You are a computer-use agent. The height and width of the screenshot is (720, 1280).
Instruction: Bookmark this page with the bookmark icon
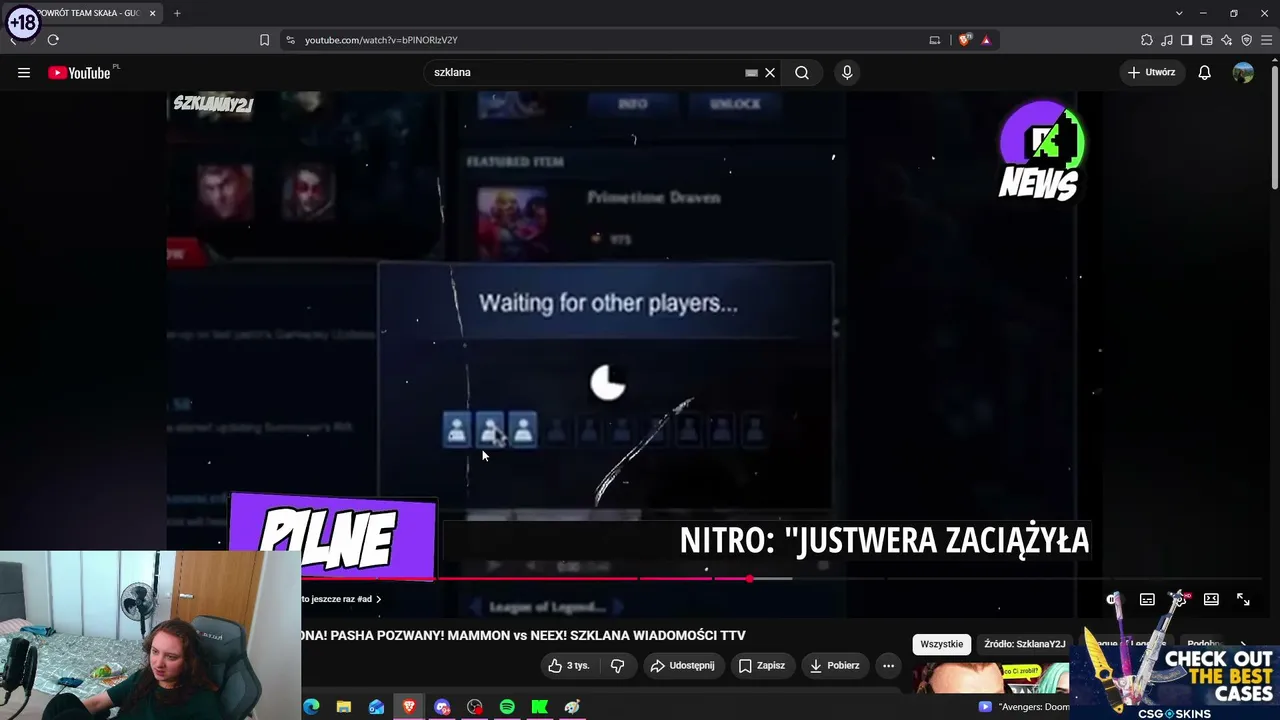tap(264, 40)
